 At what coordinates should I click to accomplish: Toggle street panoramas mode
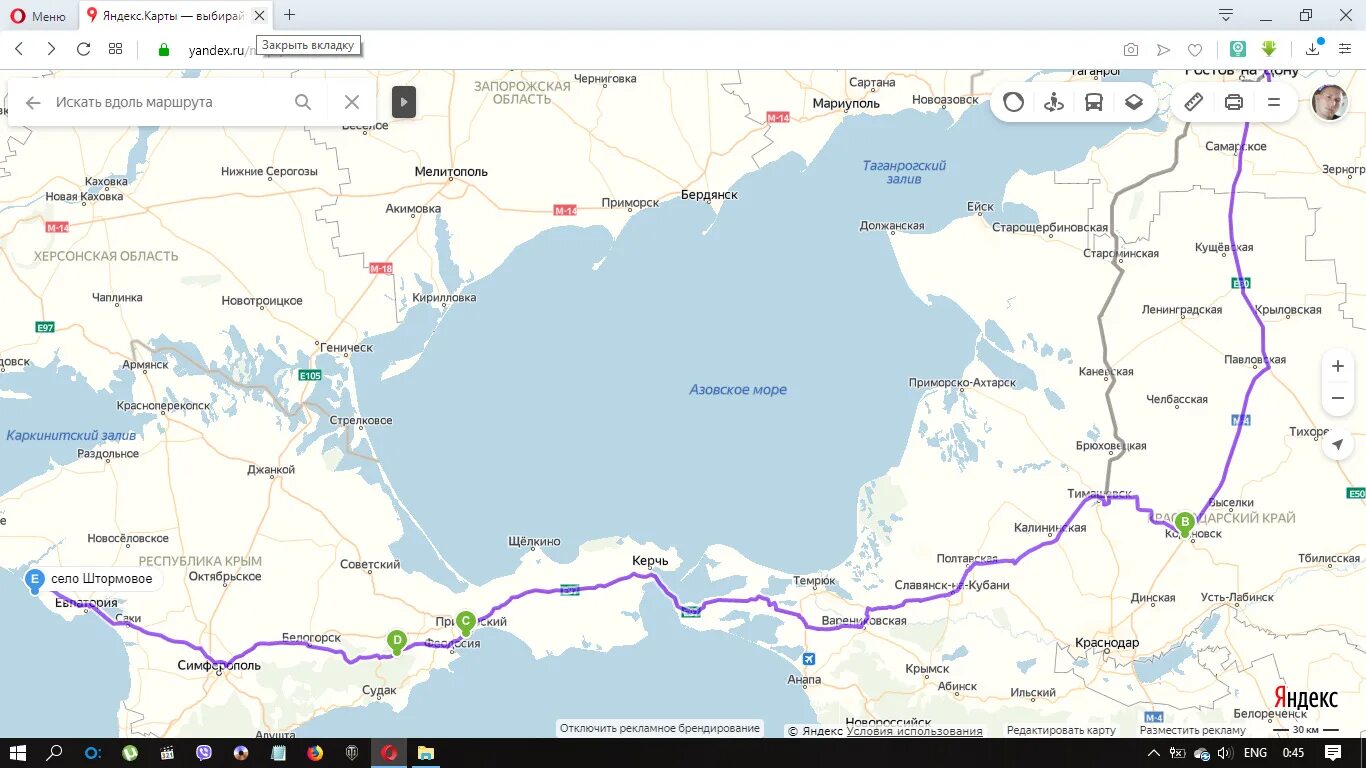(x=1054, y=102)
